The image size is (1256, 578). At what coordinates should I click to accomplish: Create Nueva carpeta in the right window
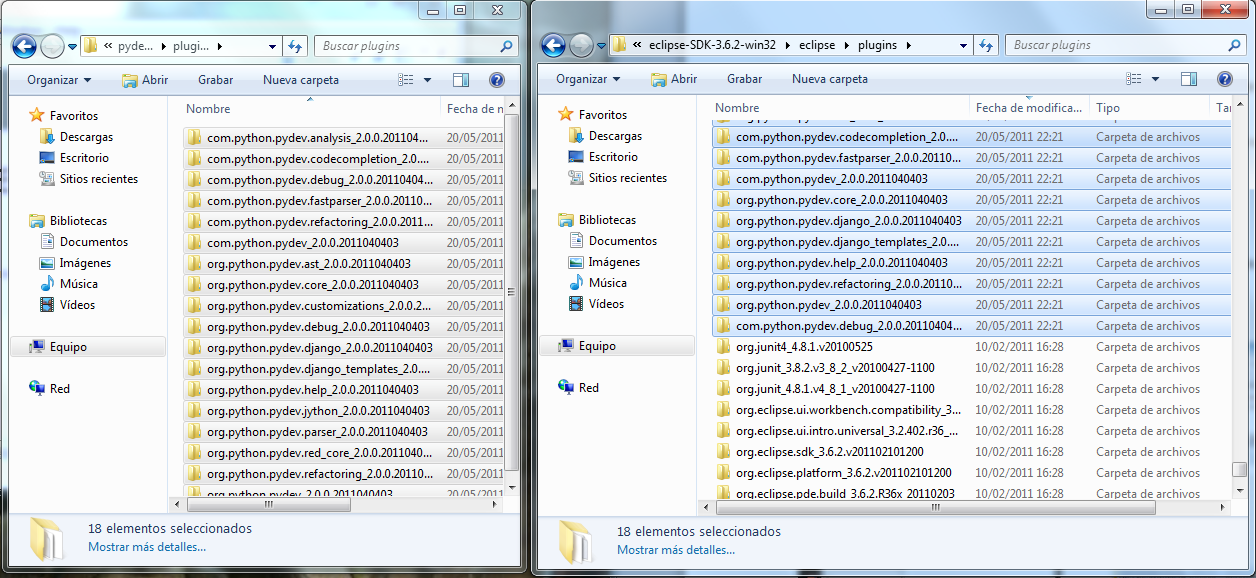coord(830,79)
